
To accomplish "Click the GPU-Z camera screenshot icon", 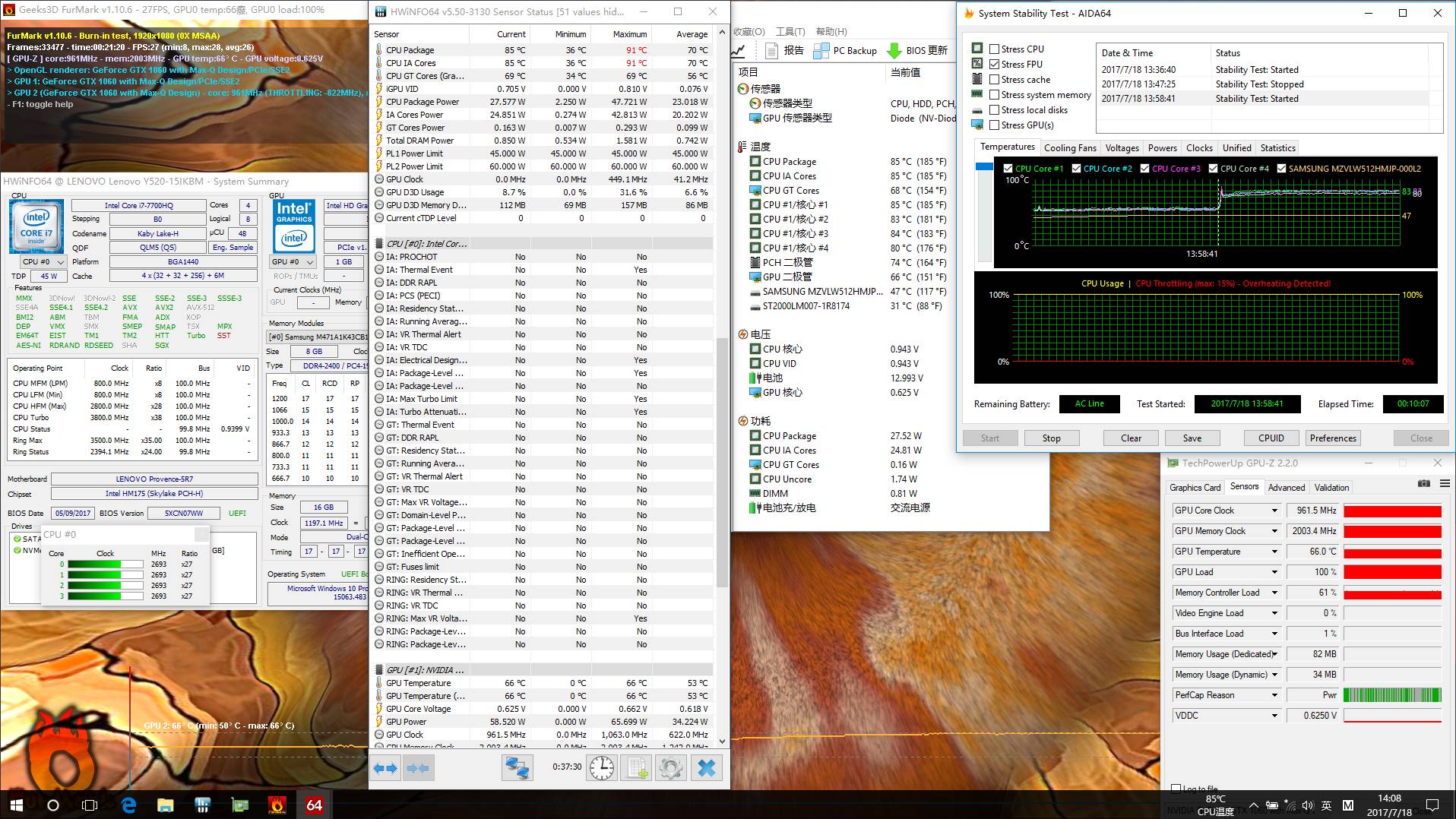I will tap(1423, 483).
